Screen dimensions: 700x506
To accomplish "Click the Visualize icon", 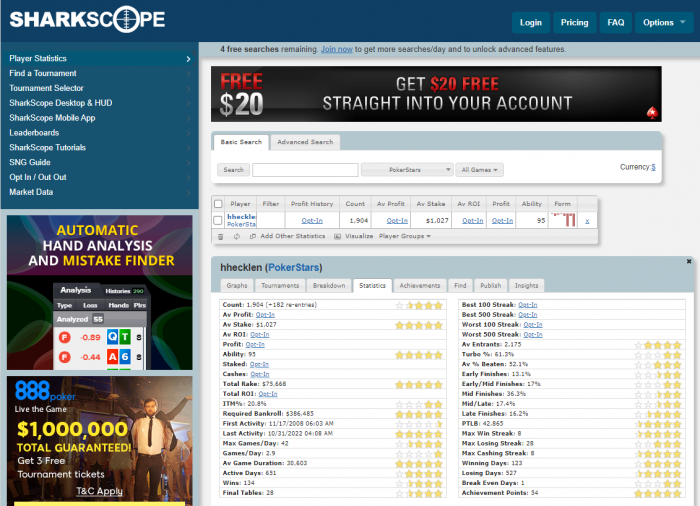I will coord(338,236).
